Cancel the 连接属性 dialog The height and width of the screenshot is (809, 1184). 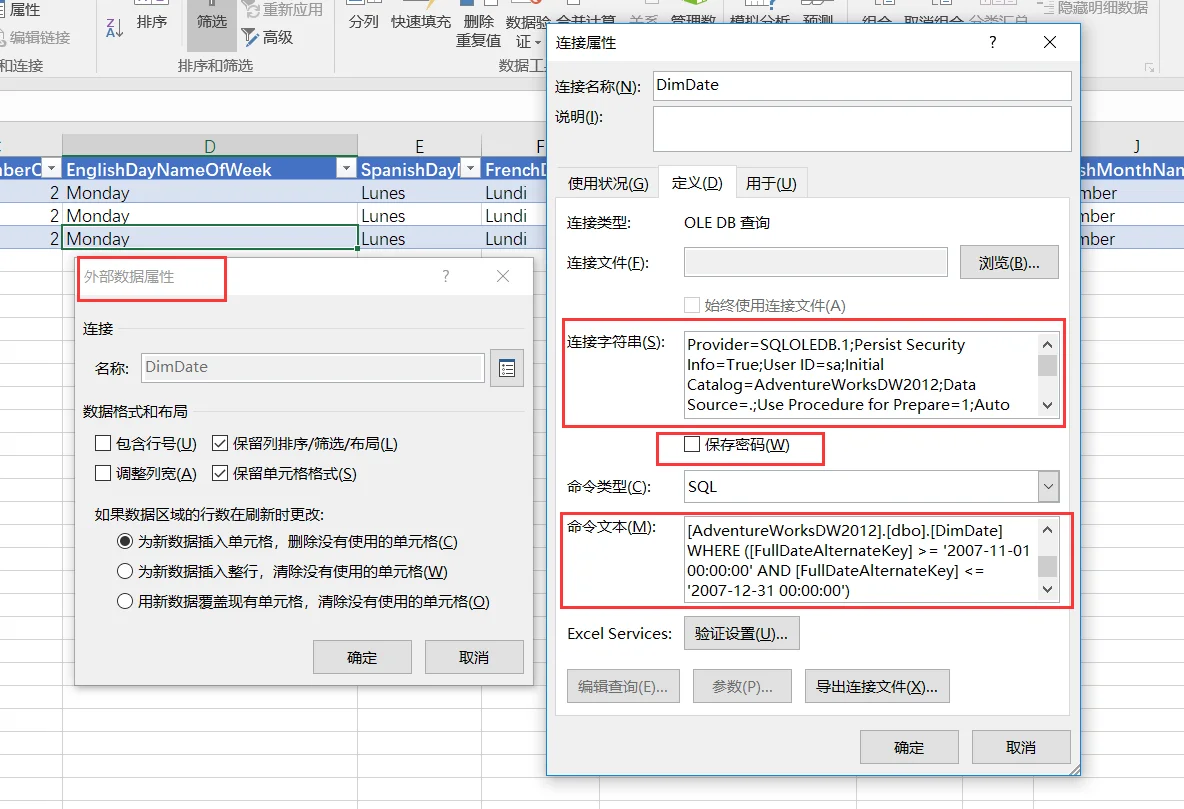(x=1021, y=747)
